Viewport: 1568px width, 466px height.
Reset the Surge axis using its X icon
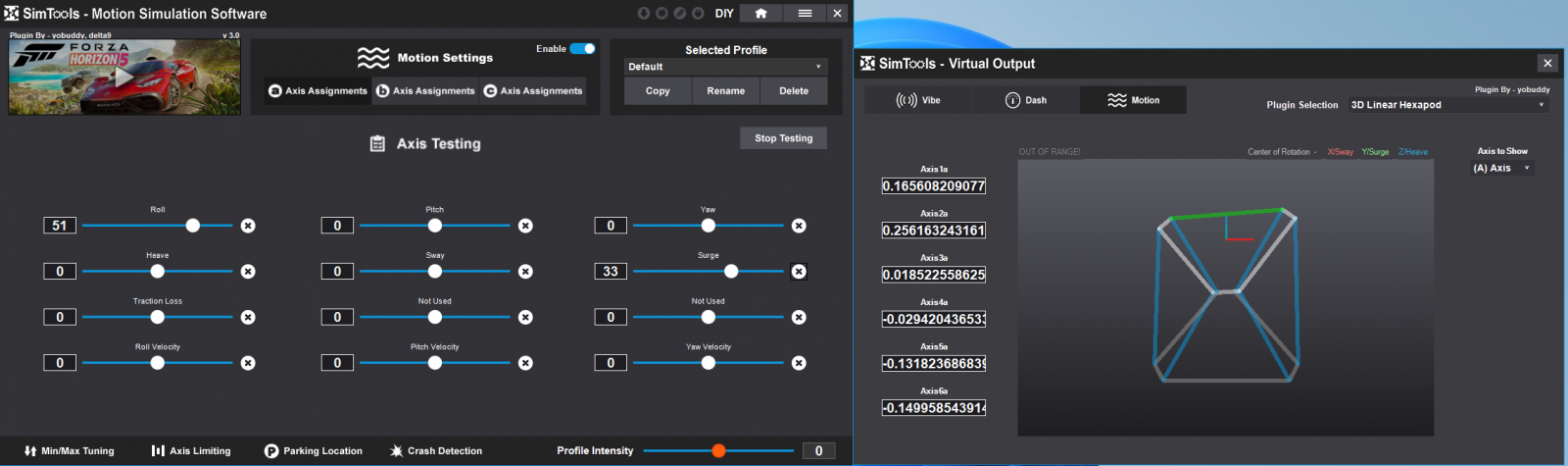[799, 272]
